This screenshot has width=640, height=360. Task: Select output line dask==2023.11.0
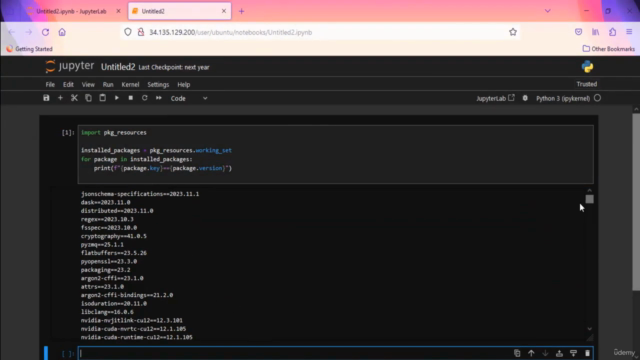click(106, 202)
